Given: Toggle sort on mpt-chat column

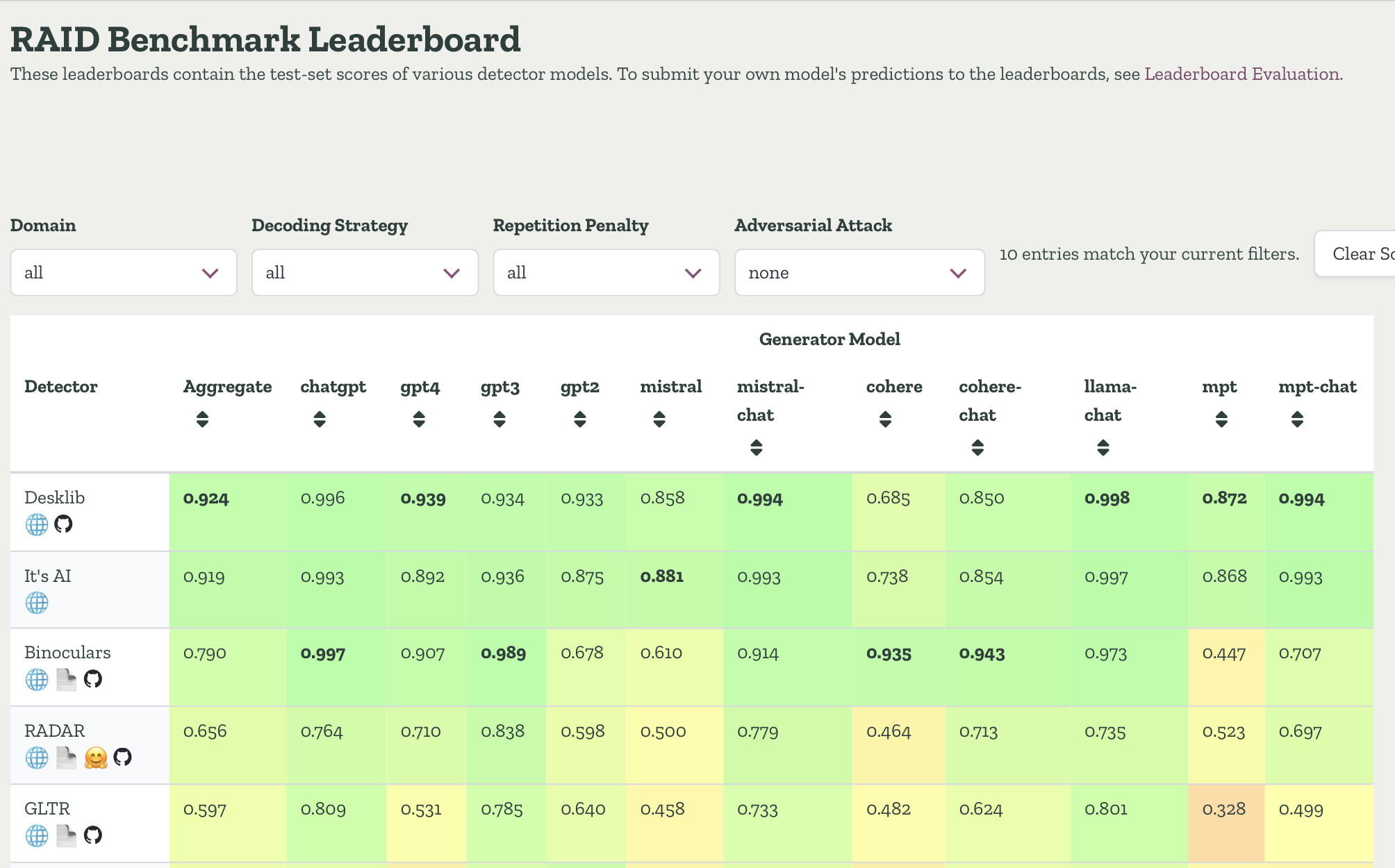Looking at the screenshot, I should tap(1297, 419).
